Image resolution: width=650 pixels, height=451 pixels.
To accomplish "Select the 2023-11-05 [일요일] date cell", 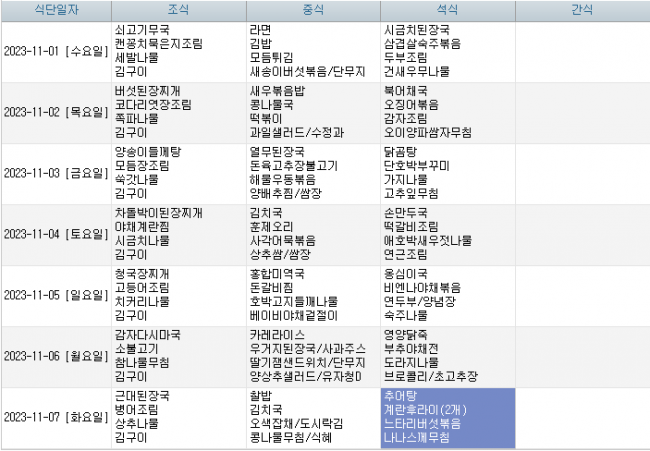I will coord(55,295).
